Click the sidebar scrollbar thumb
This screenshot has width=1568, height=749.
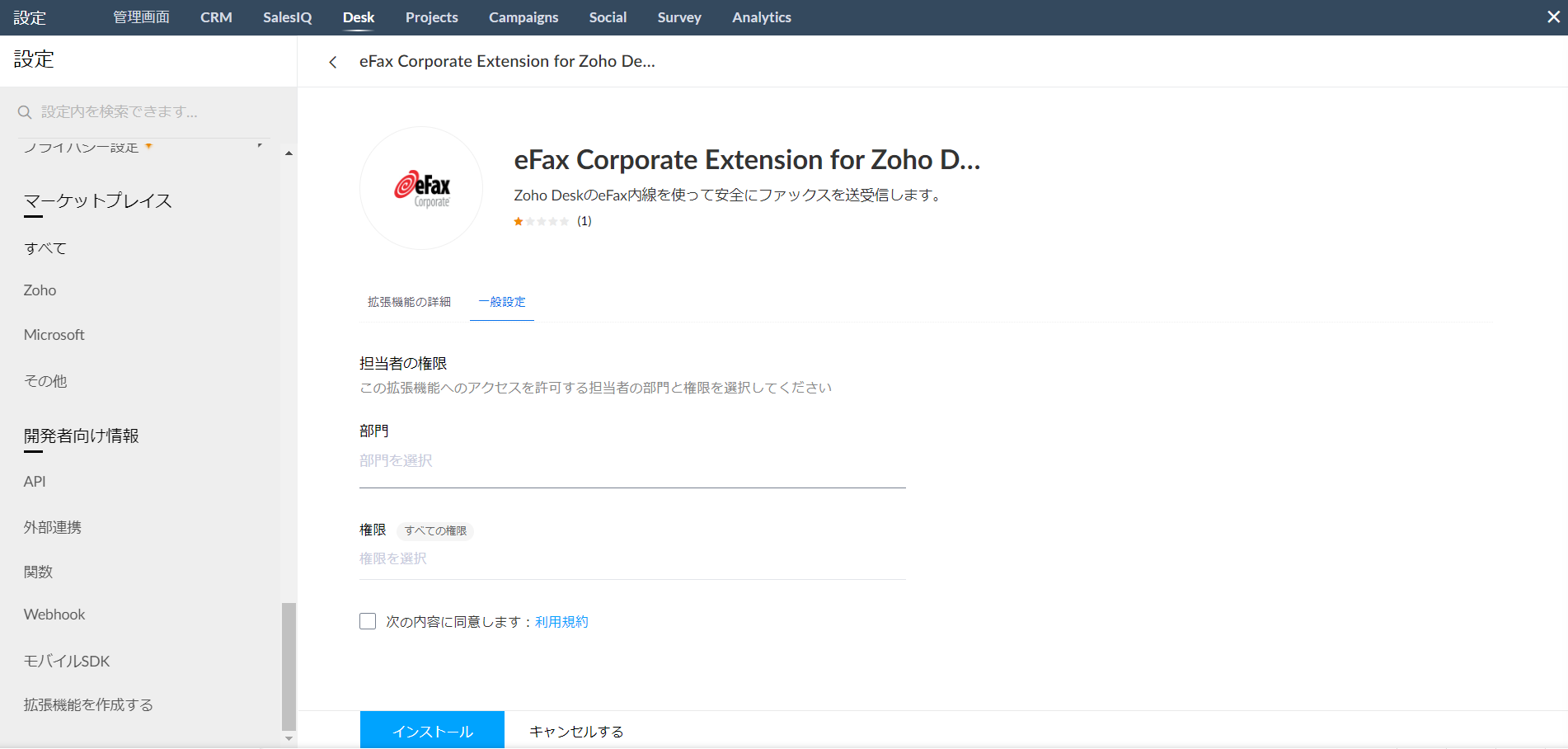289,667
